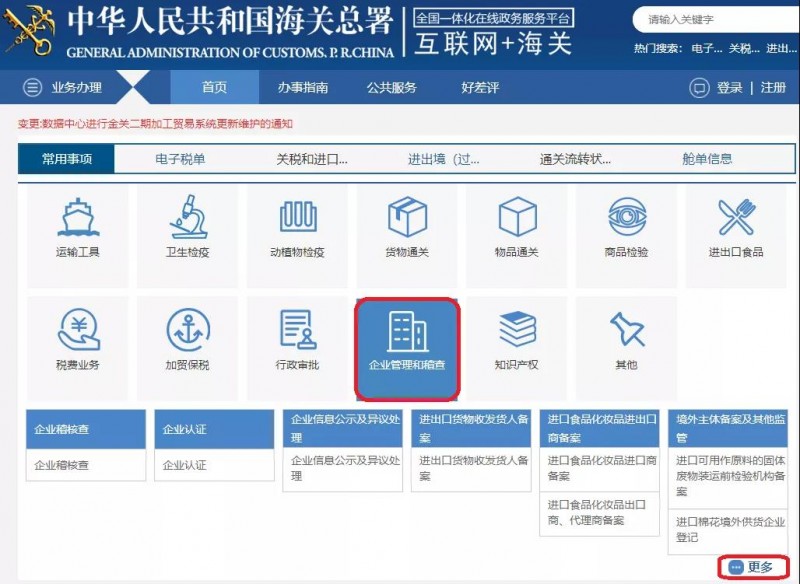
Task: Expand more options via the 更多 button
Action: click(755, 565)
